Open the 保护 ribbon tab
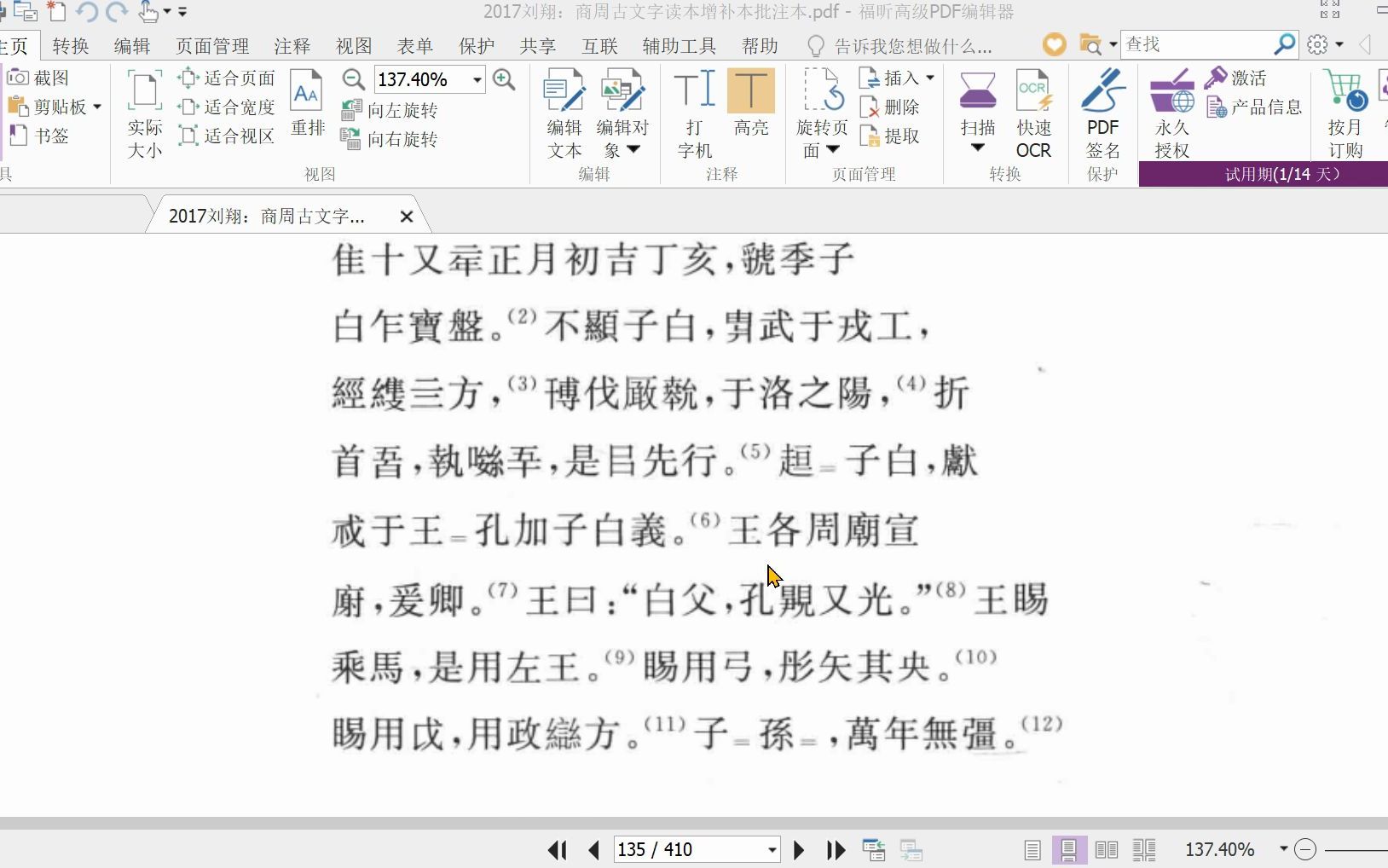 coord(477,45)
